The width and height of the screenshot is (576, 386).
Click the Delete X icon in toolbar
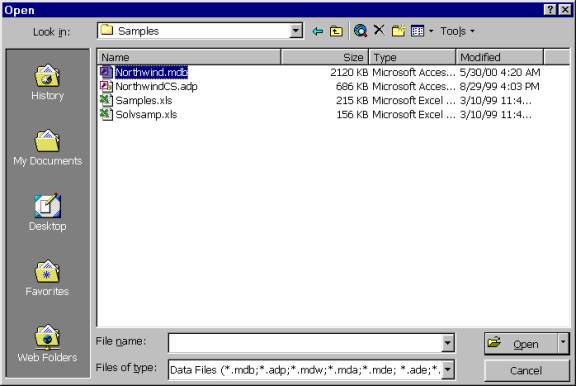(x=379, y=30)
